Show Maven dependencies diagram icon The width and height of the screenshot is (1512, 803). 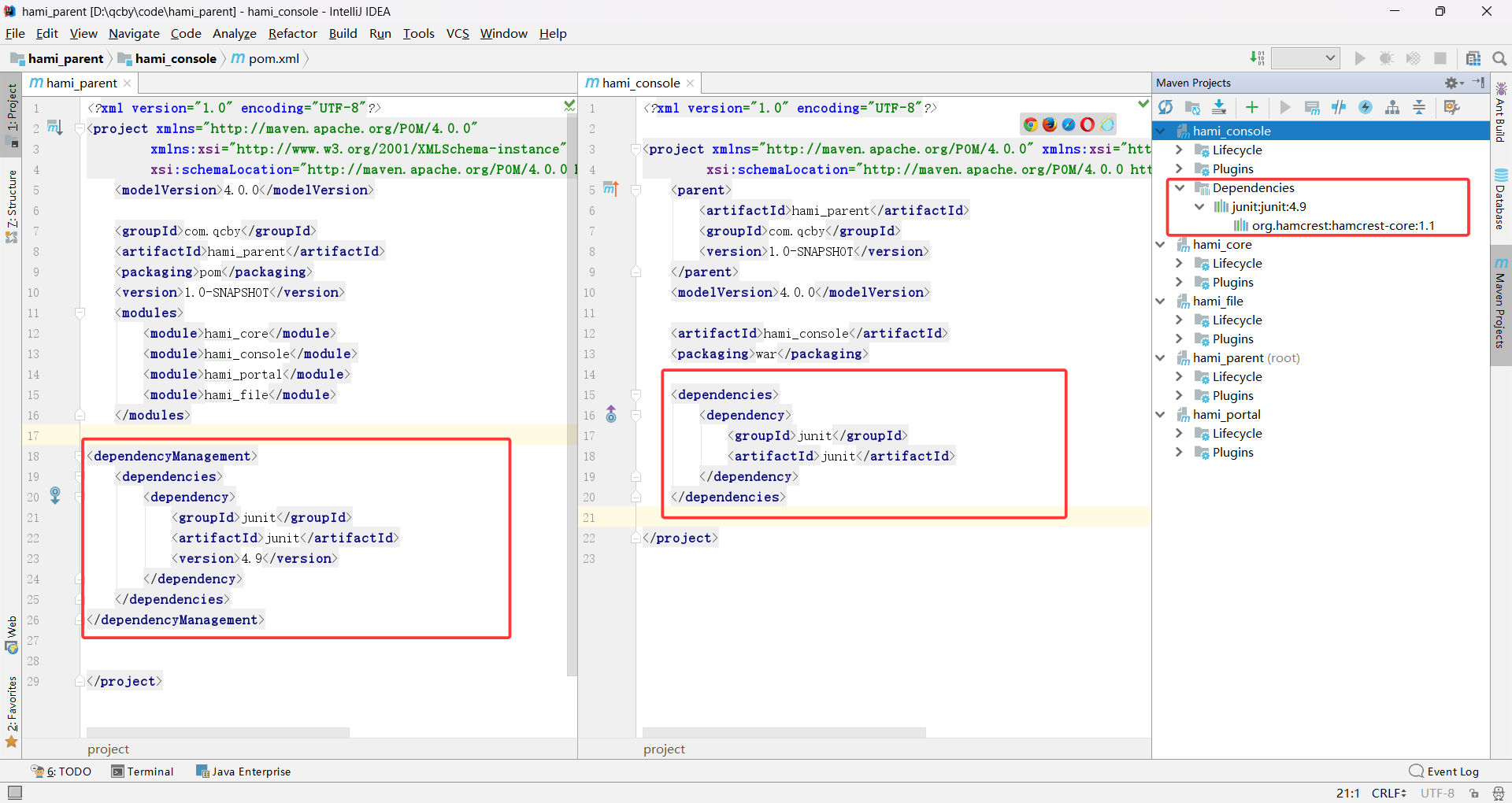click(x=1392, y=107)
